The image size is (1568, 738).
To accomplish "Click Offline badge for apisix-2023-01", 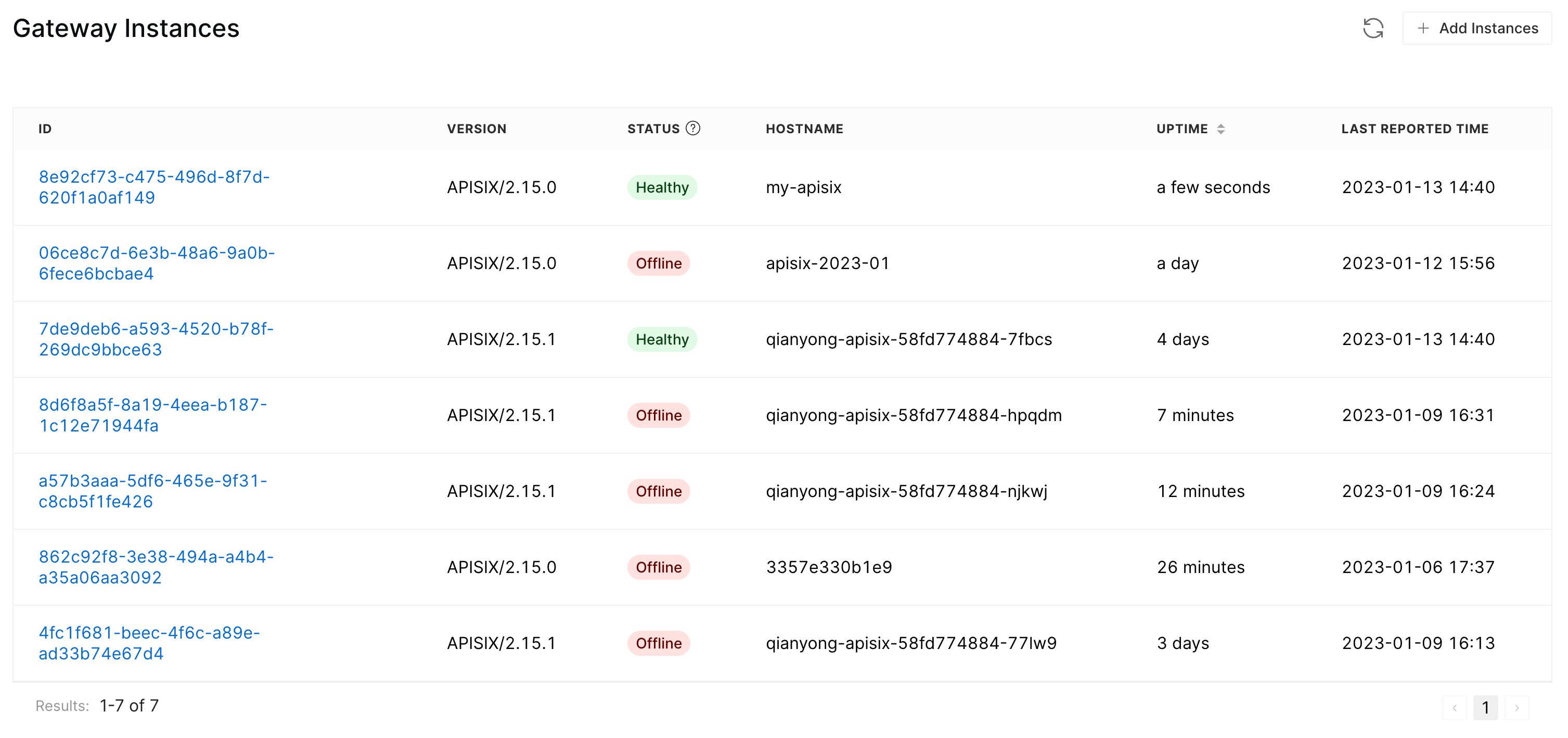I will tap(659, 264).
